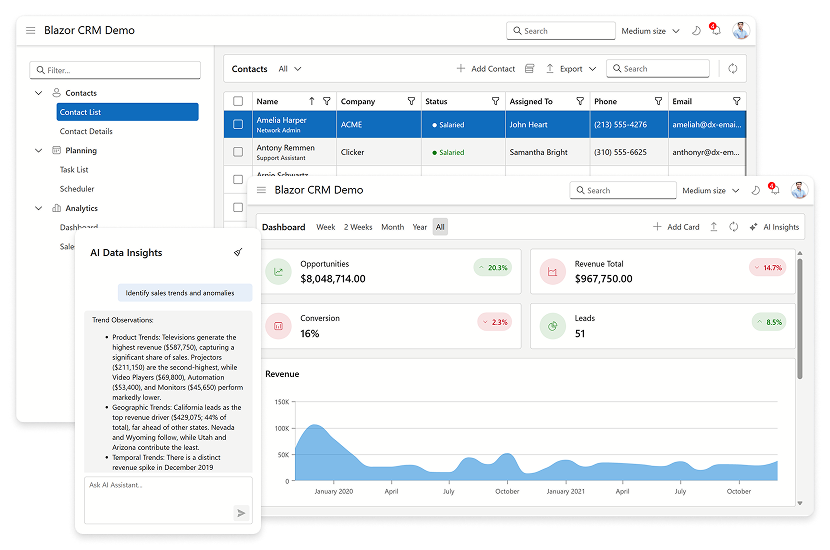This screenshot has height=550, width=830.
Task: Select the 2 Weeks dashboard range tab
Action: click(x=358, y=227)
